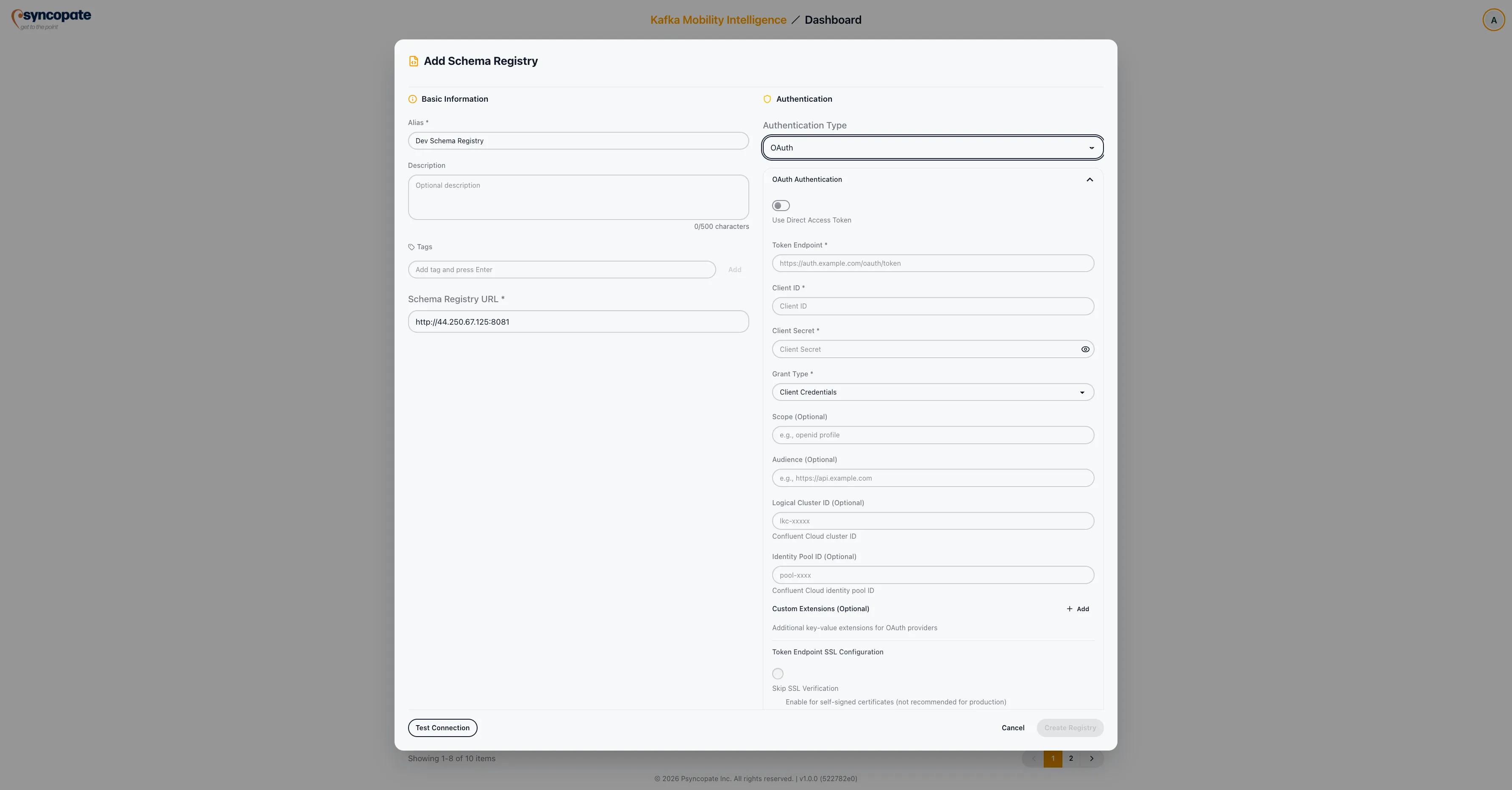Click the schema file icon beside Add Schema Registry
This screenshot has height=790, width=1512.
pos(413,61)
